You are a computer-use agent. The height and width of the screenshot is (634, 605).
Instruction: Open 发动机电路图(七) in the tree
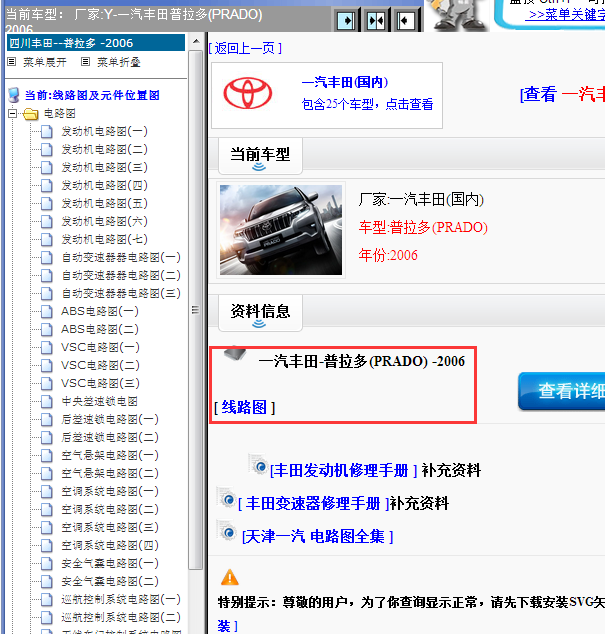click(x=105, y=239)
